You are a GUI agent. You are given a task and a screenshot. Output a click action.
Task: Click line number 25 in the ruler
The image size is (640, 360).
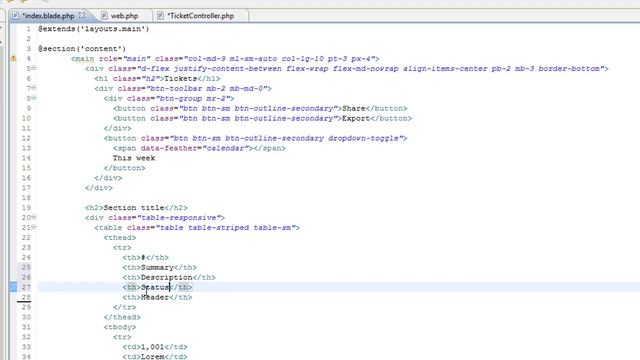click(26, 267)
